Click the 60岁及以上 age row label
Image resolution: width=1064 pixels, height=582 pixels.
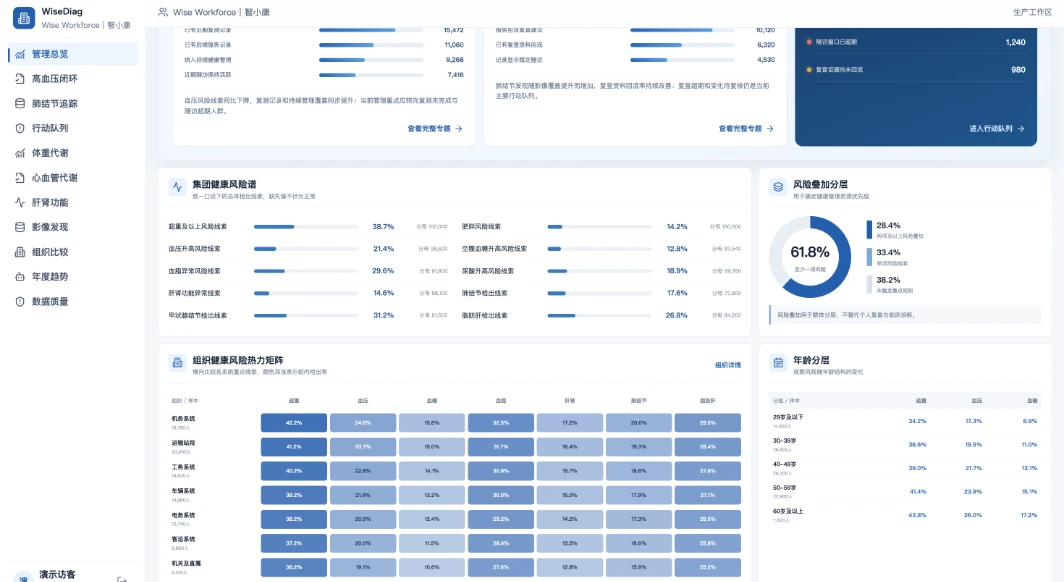788,511
